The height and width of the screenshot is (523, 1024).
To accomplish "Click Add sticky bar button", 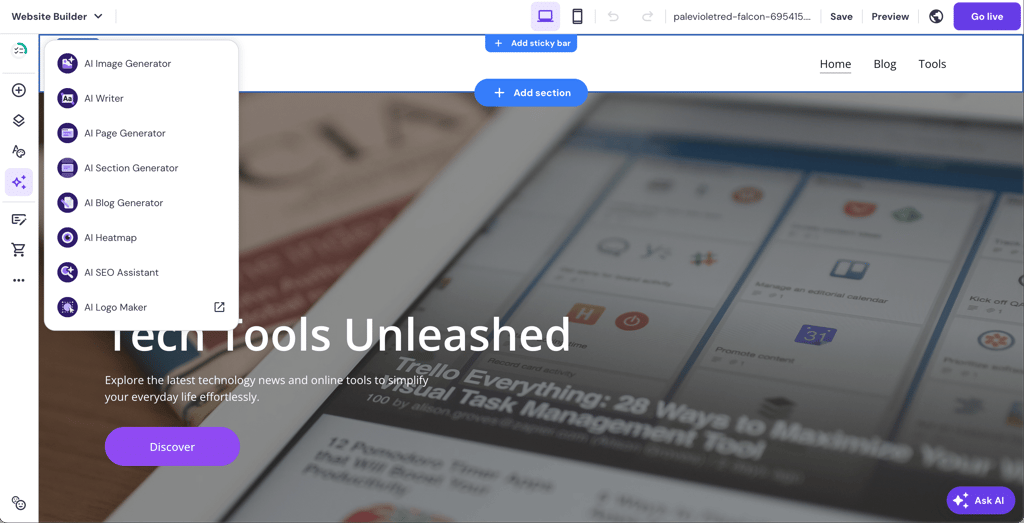I will (x=531, y=43).
